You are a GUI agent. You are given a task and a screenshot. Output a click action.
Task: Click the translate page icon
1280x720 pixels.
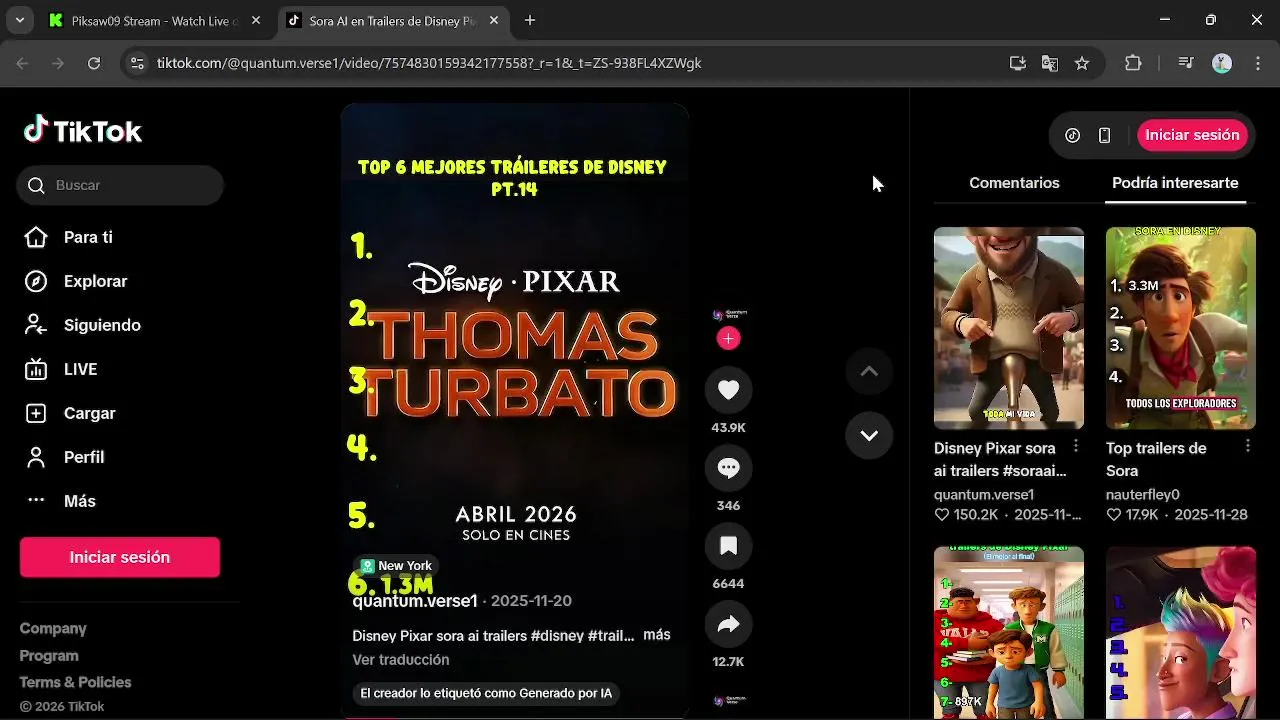pyautogui.click(x=1050, y=63)
